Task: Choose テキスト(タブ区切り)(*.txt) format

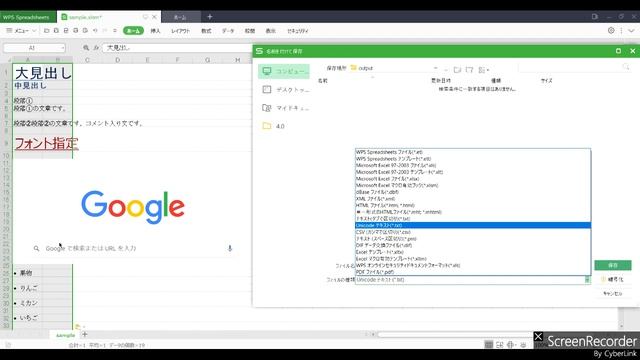Action: pyautogui.click(x=473, y=219)
